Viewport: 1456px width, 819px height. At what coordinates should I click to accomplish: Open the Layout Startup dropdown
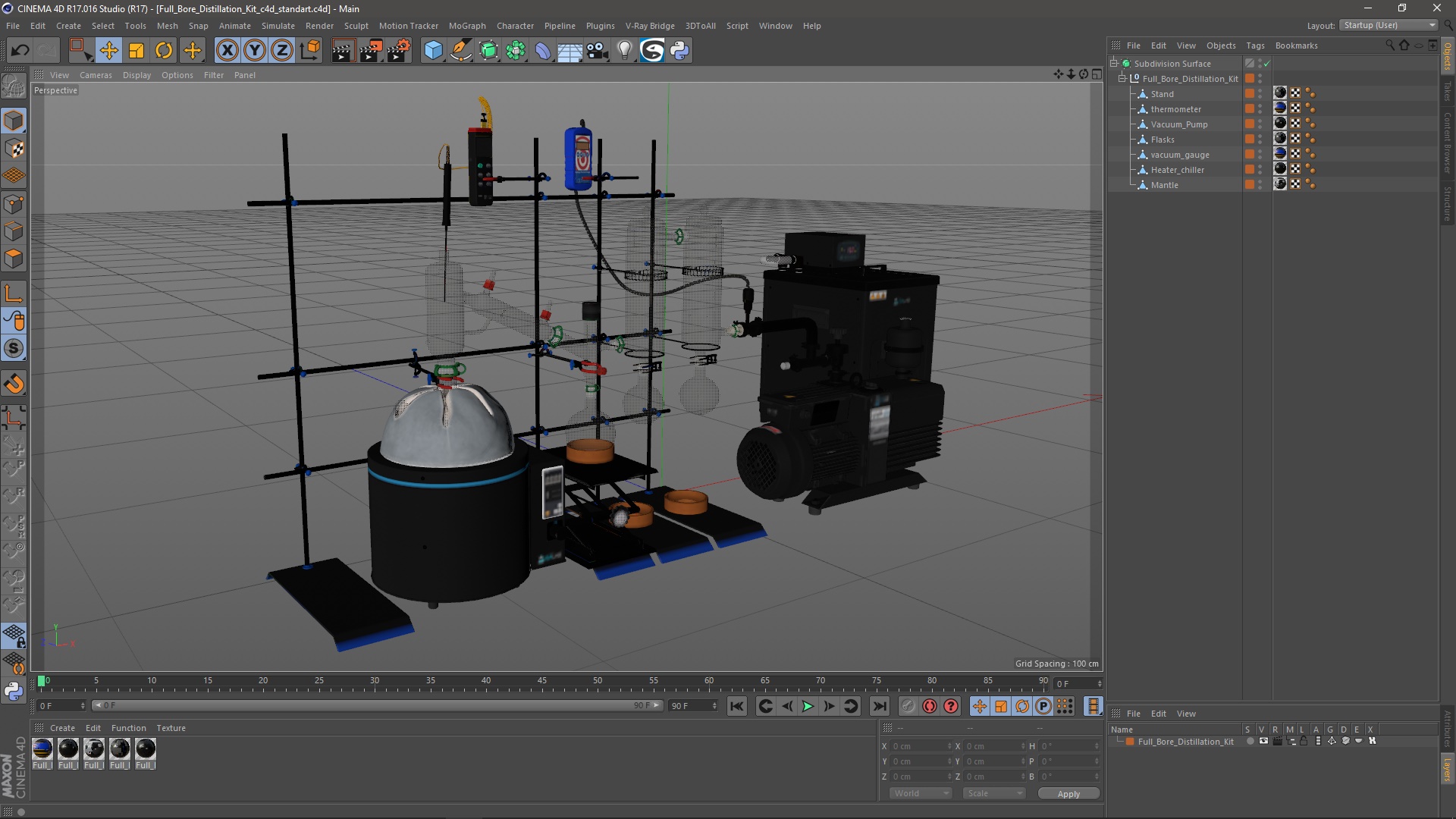tap(1389, 26)
